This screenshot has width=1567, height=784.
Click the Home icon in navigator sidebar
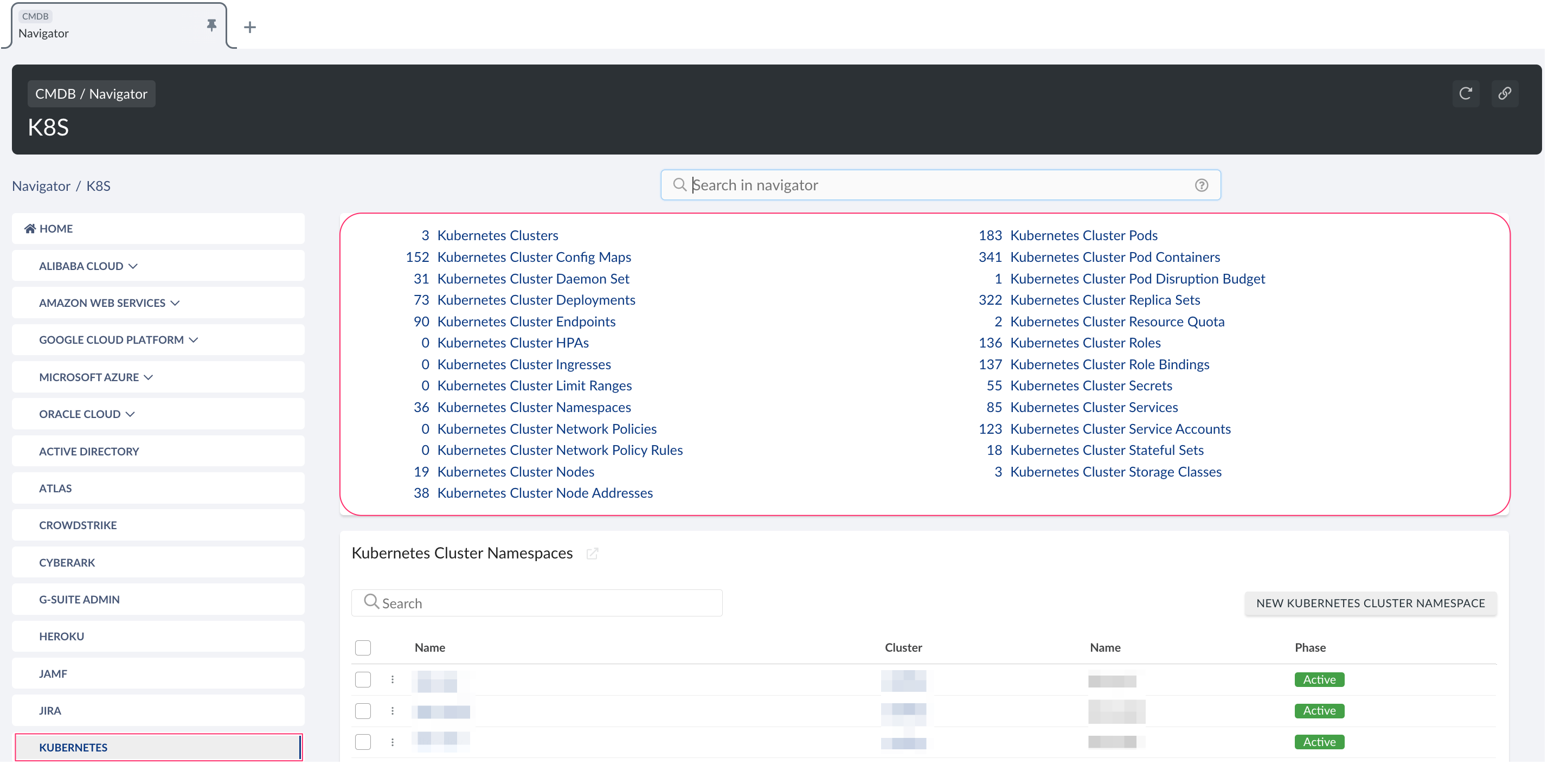30,228
